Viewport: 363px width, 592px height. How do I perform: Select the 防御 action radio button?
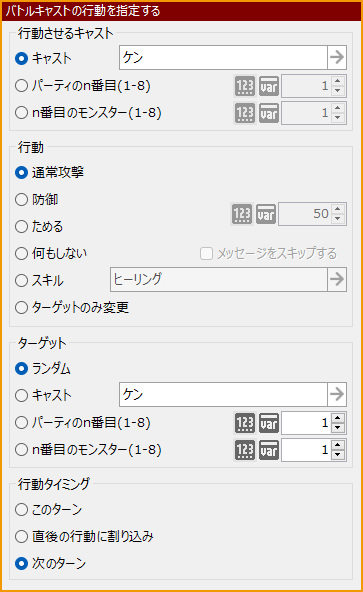point(22,200)
